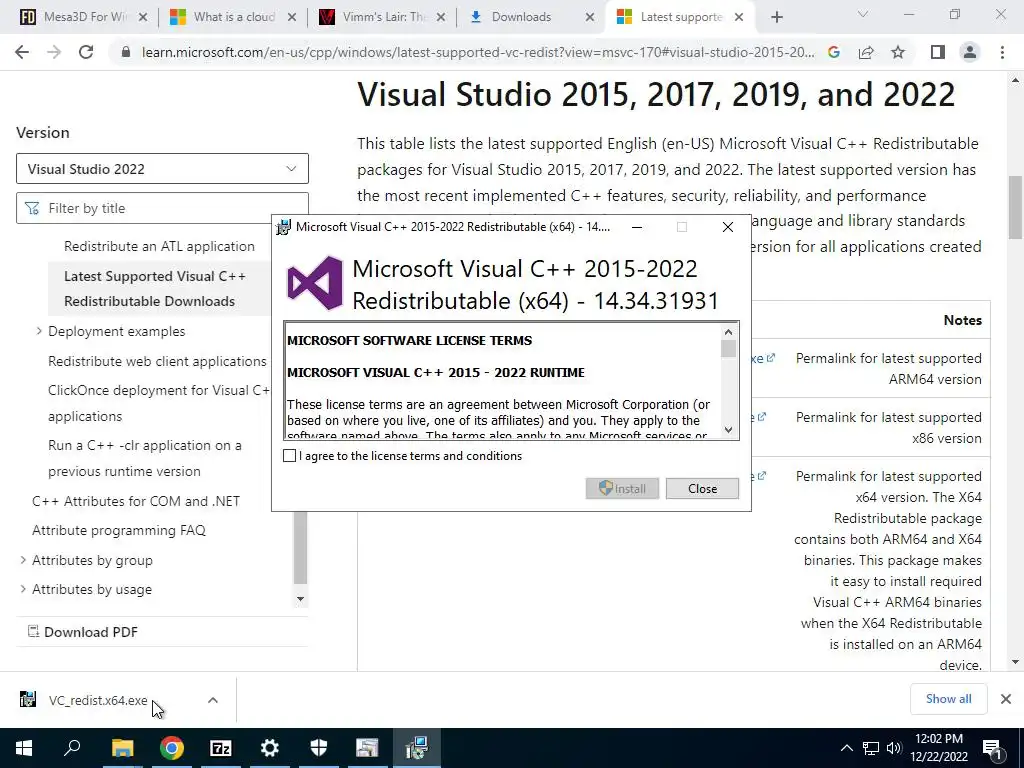
Task: Open Attribute programming FAQ
Action: (x=119, y=530)
